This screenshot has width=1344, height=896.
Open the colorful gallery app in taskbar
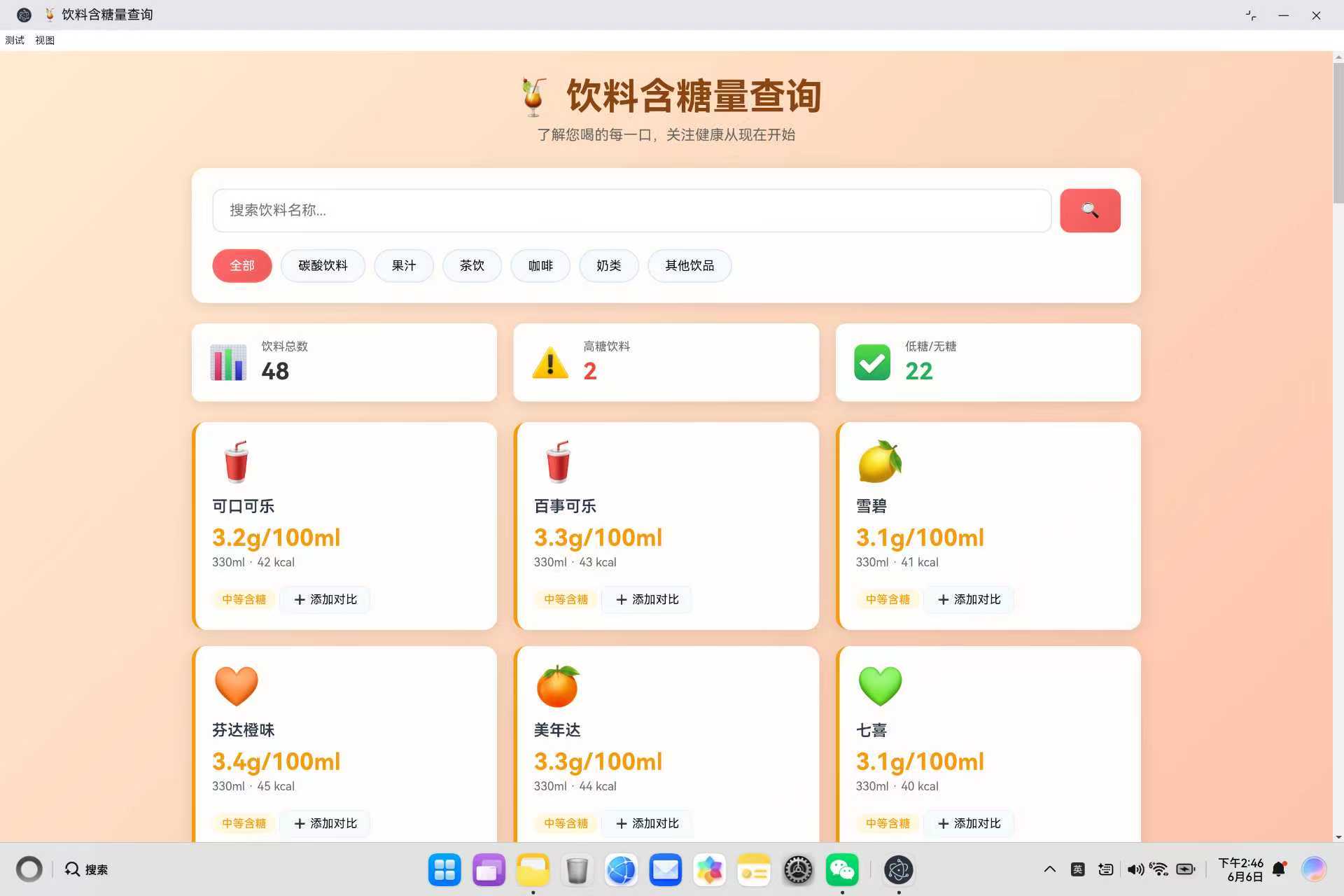point(709,870)
